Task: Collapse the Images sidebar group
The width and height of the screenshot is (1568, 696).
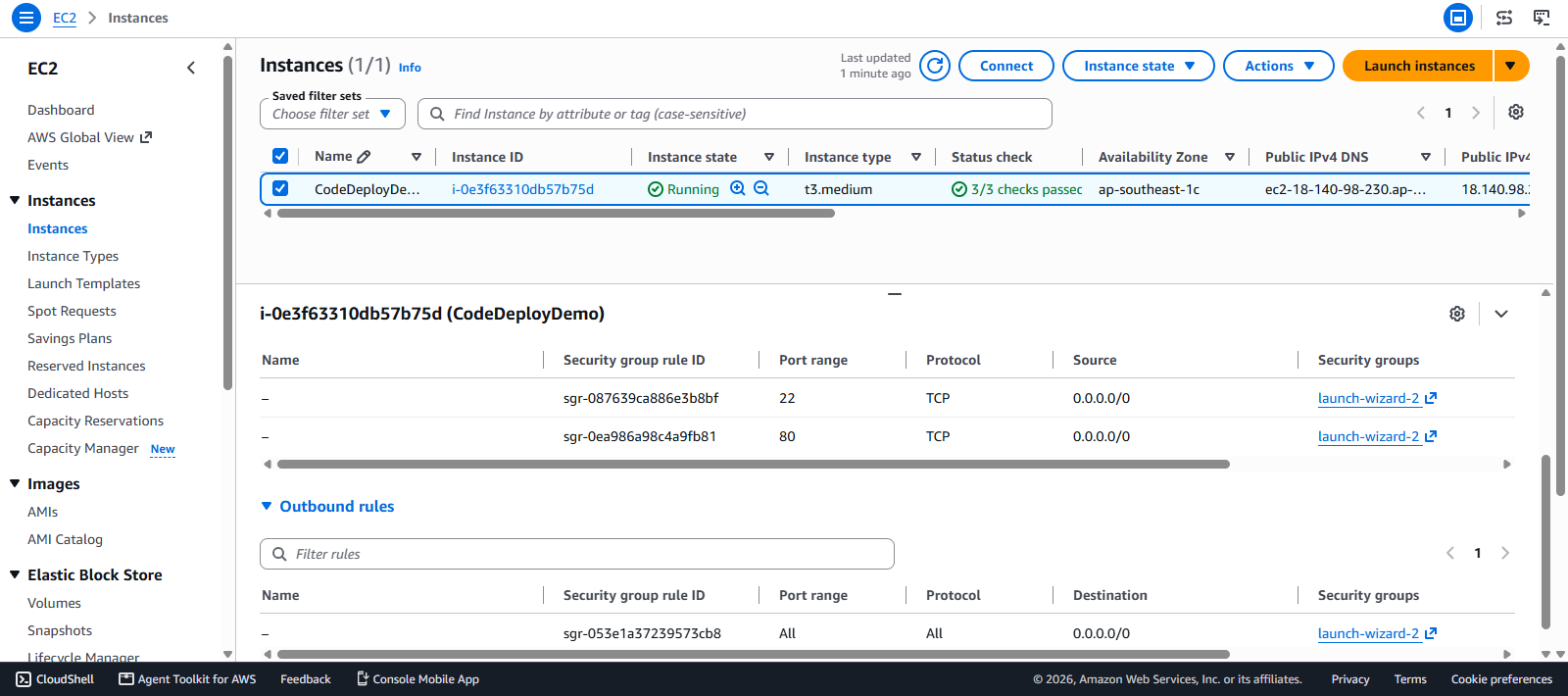Action: [15, 483]
